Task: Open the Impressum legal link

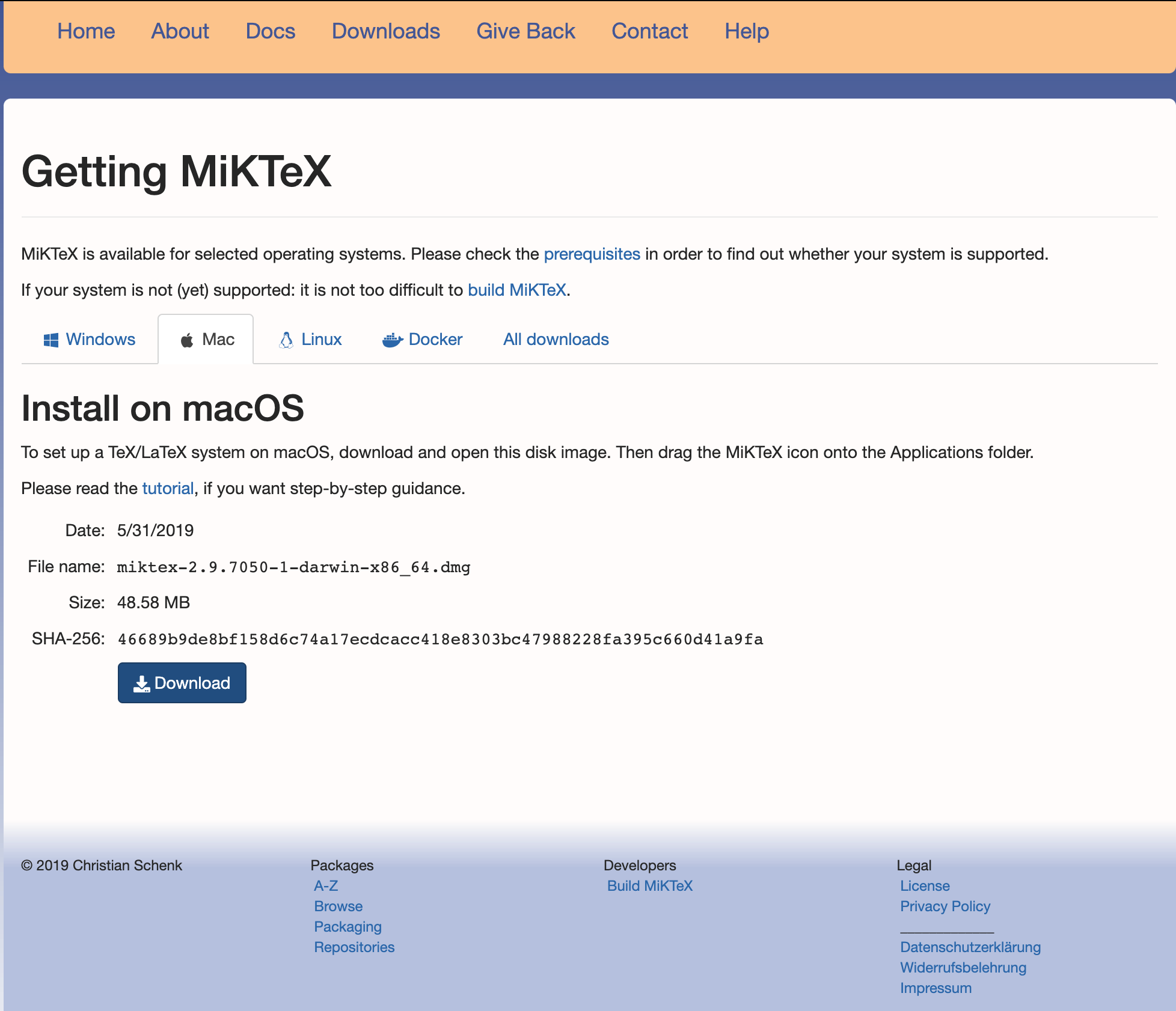Action: click(x=936, y=988)
